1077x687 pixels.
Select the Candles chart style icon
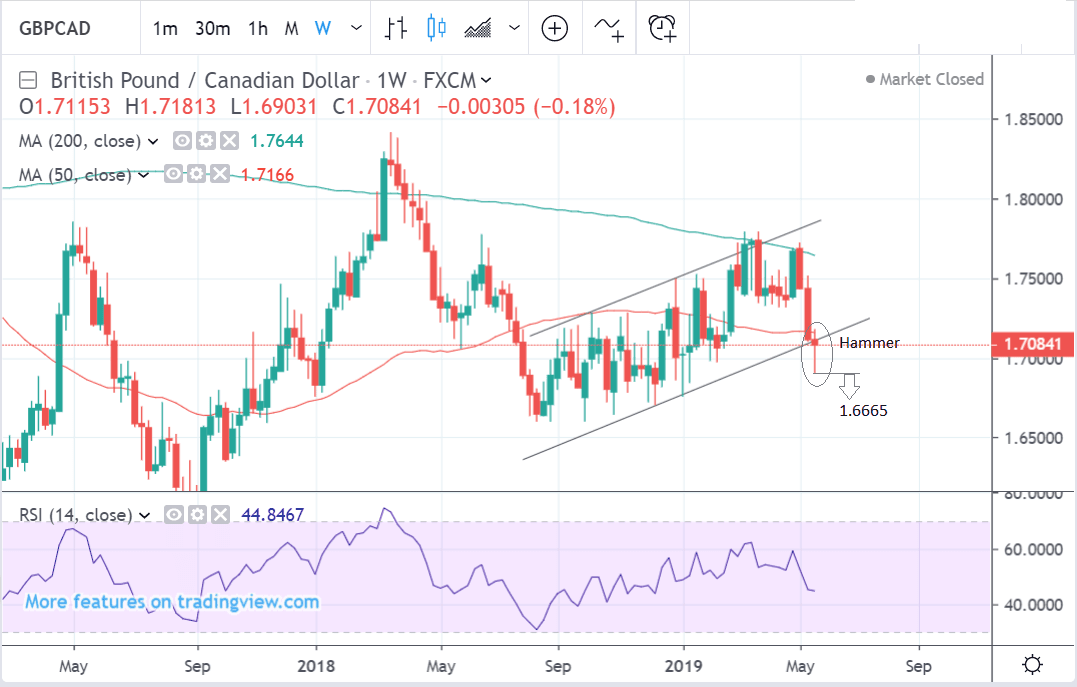[436, 28]
